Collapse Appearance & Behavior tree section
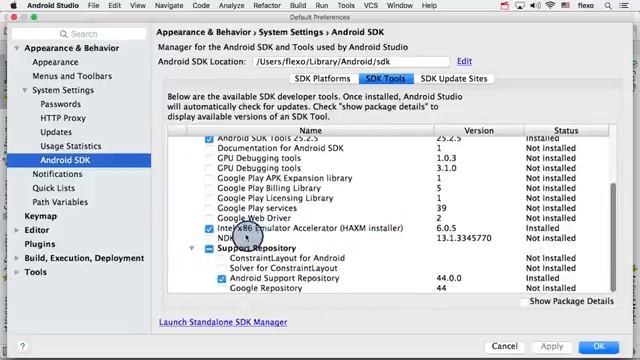 (x=17, y=48)
